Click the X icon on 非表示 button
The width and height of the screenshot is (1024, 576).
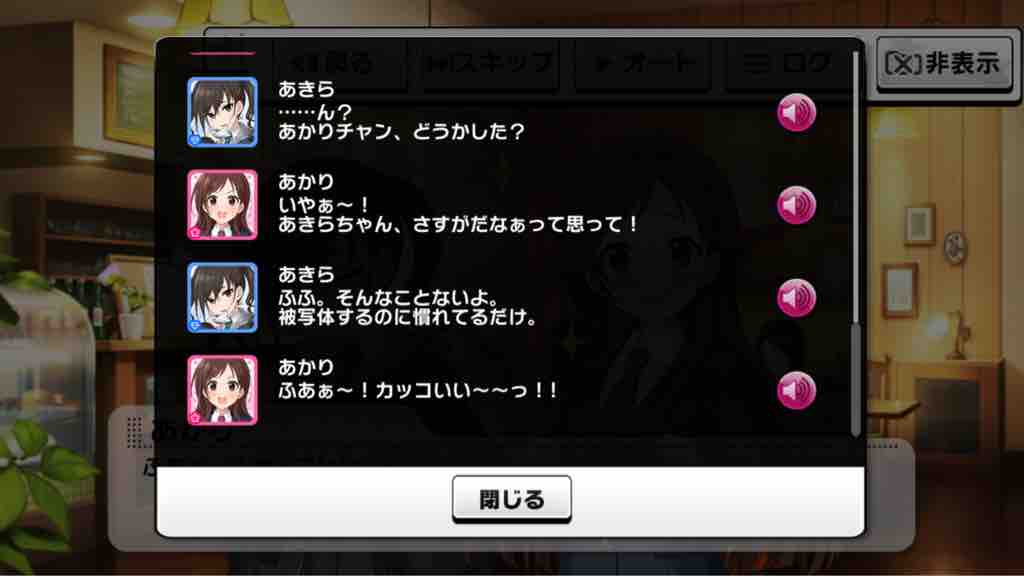click(x=903, y=64)
